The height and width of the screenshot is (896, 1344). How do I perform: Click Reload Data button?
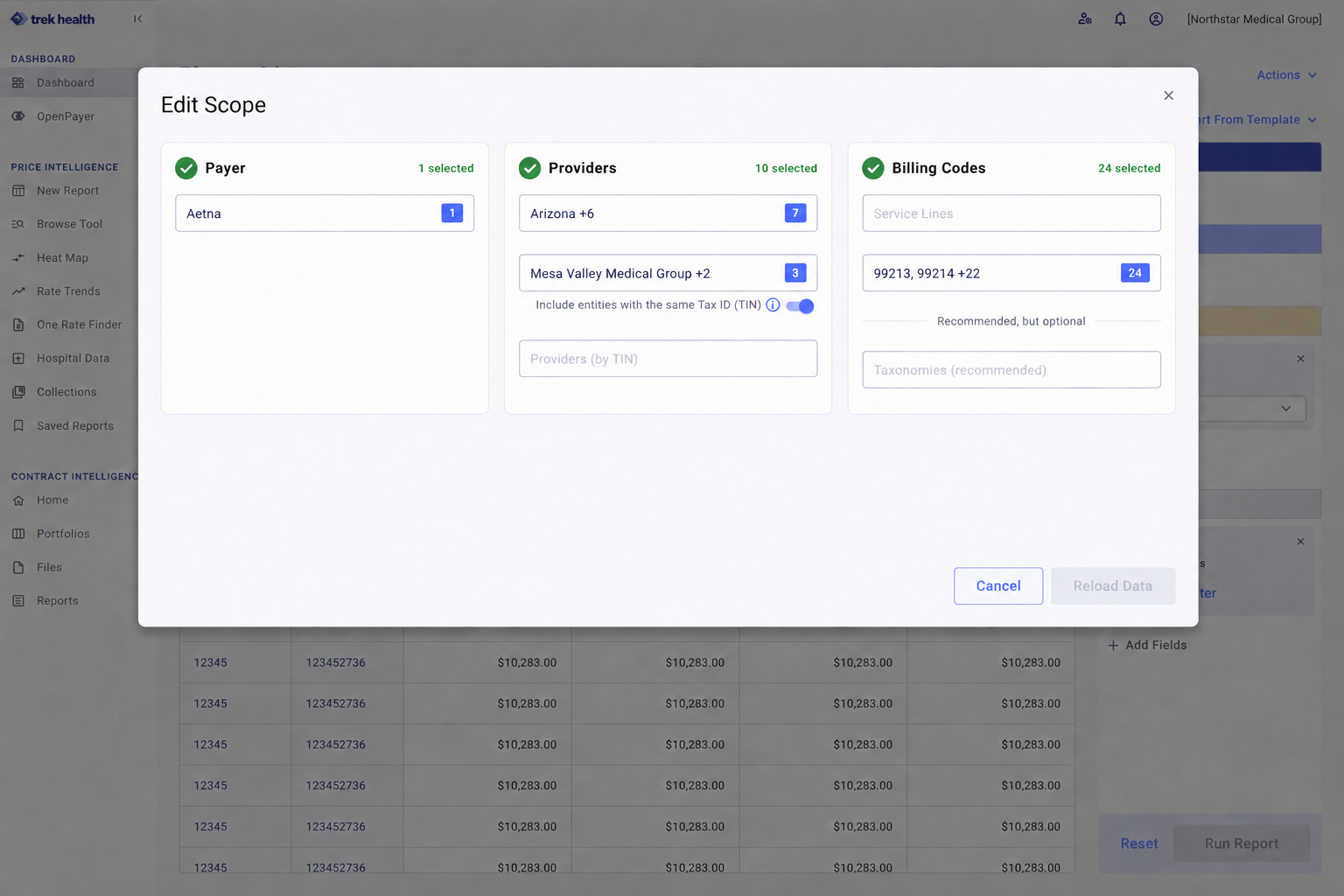point(1113,586)
